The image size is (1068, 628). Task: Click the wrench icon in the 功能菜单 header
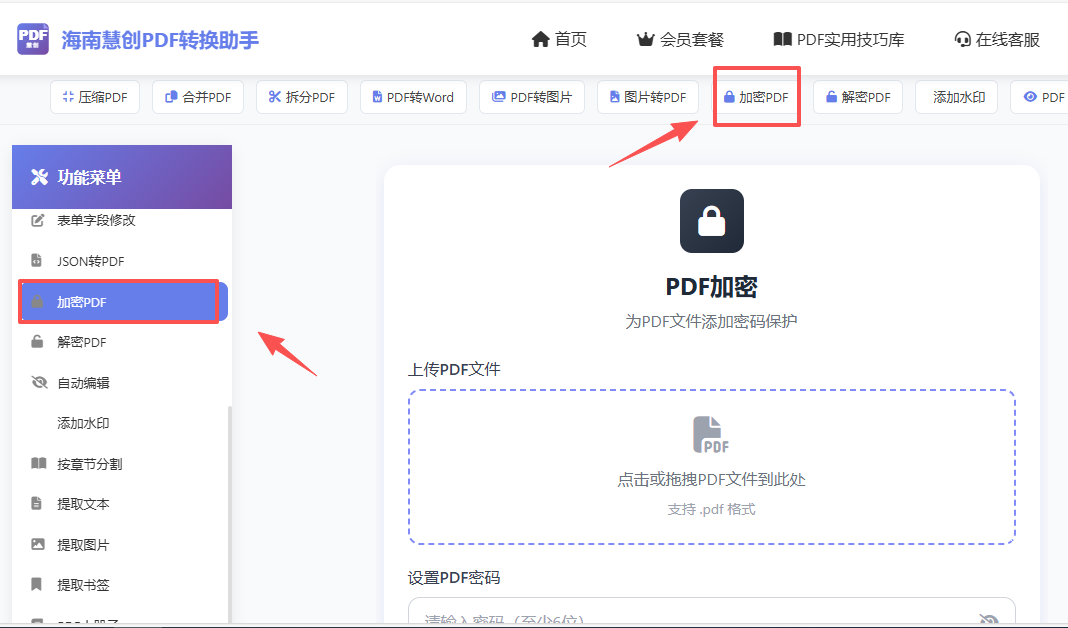pos(40,177)
